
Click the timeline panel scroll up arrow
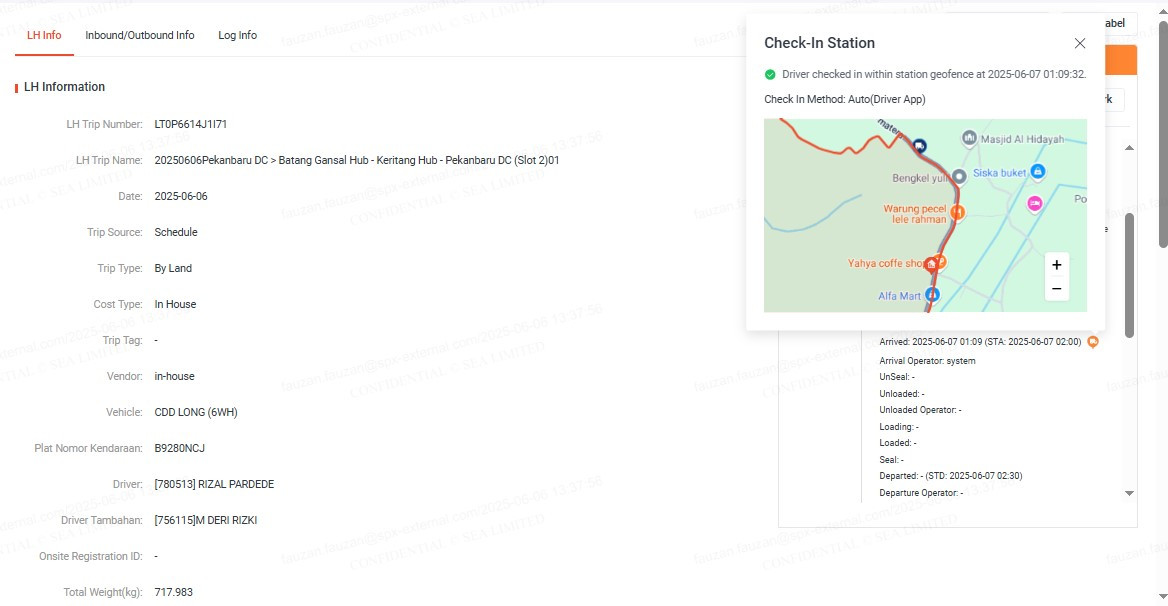click(1129, 148)
